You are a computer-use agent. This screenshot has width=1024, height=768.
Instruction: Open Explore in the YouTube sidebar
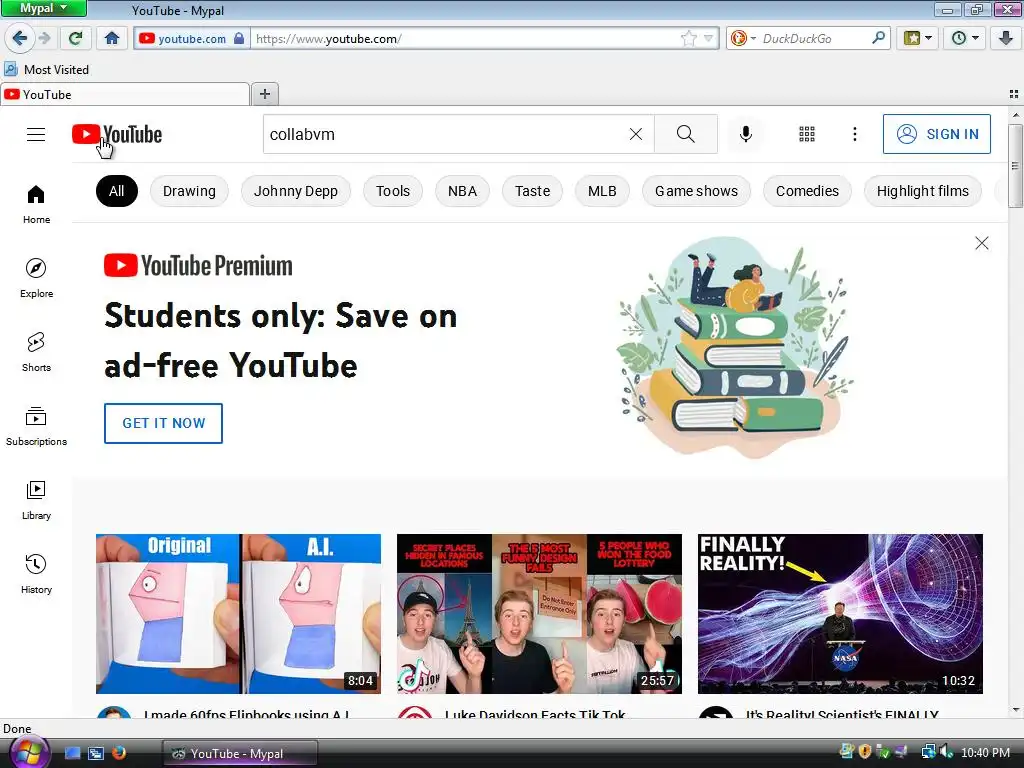[36, 278]
